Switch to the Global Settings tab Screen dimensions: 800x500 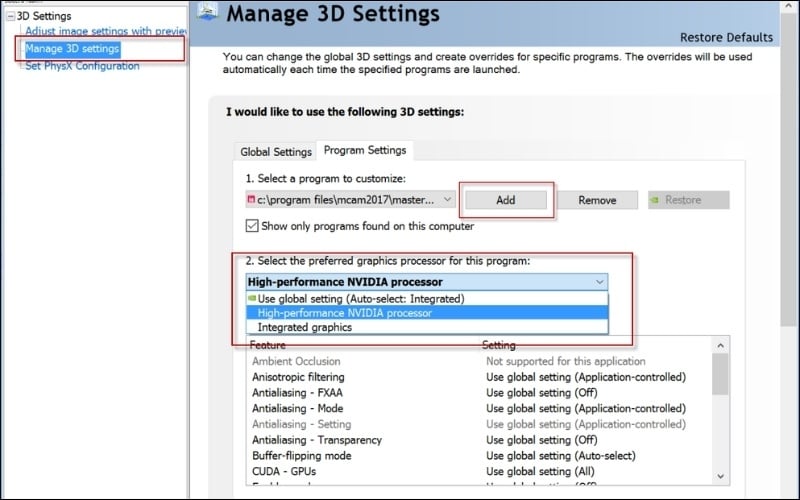pos(276,152)
